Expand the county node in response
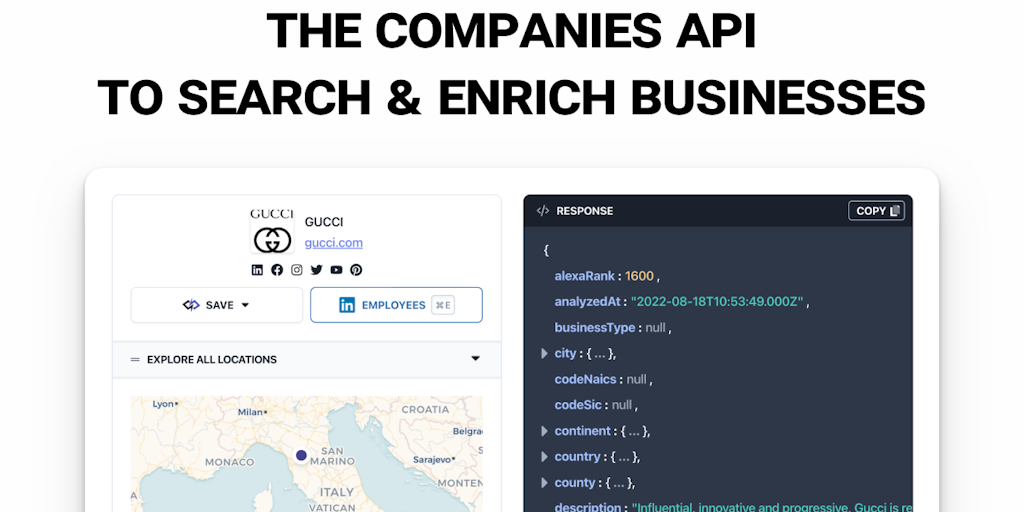This screenshot has height=512, width=1024. (x=545, y=483)
